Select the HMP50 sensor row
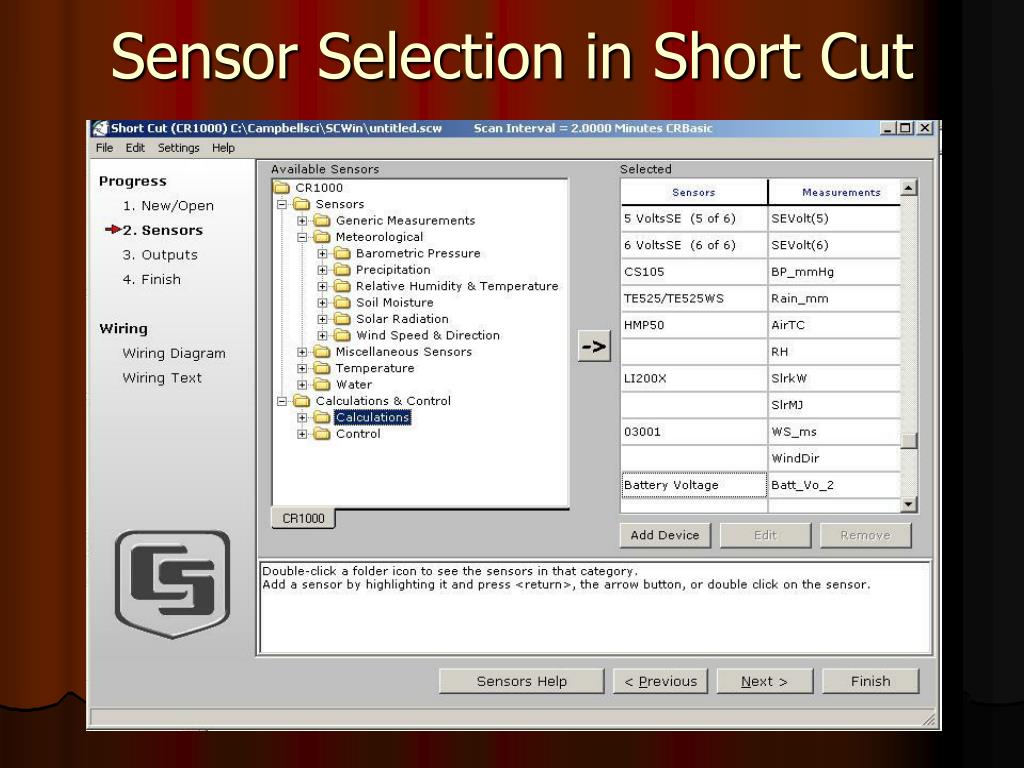Viewport: 1024px width, 768px height. click(694, 325)
